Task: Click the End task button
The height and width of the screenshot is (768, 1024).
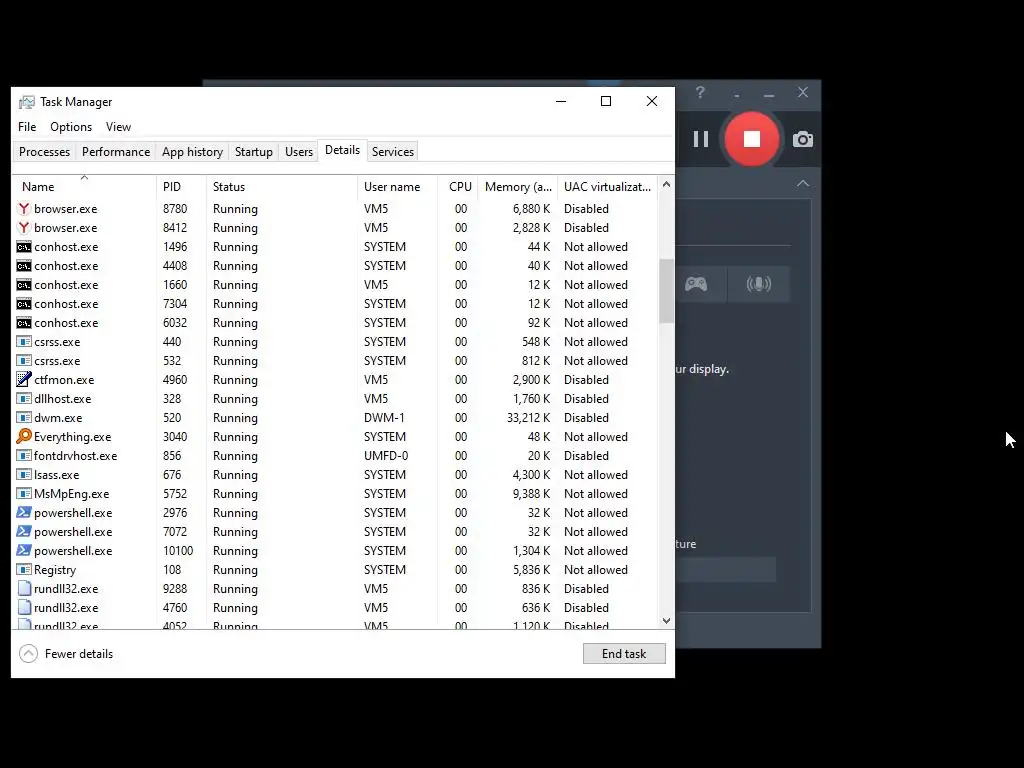Action: (x=624, y=654)
